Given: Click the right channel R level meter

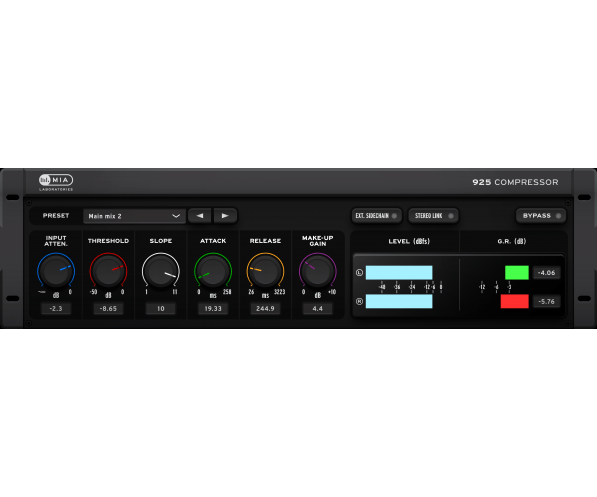Looking at the screenshot, I should [399, 301].
